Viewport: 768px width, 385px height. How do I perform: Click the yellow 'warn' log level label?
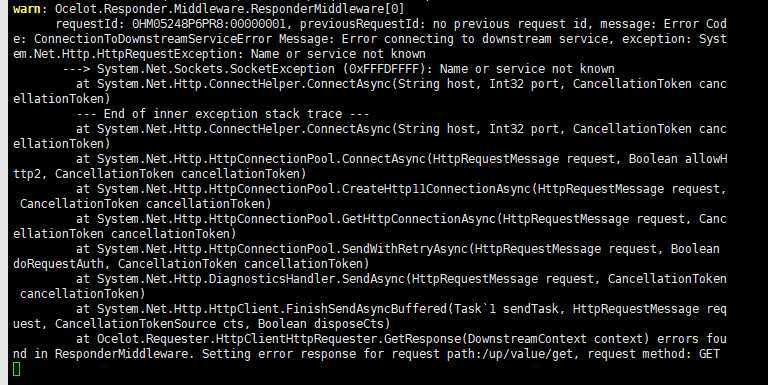[27, 9]
